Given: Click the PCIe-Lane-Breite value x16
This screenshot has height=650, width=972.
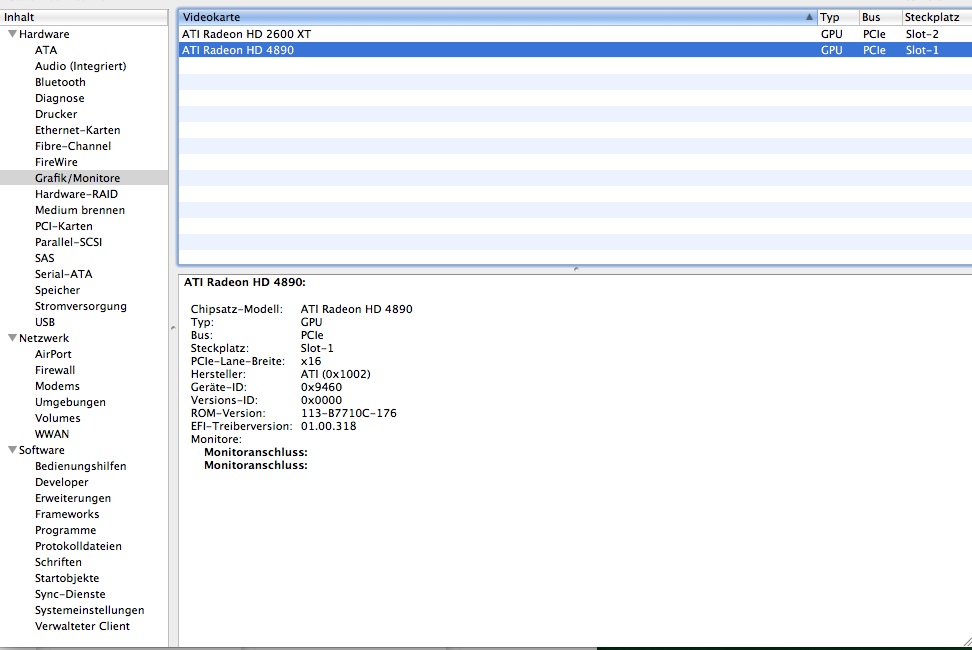Looking at the screenshot, I should (x=311, y=361).
